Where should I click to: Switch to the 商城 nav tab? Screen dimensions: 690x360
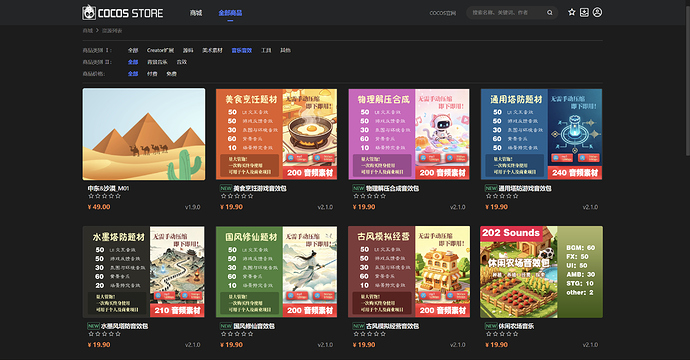[x=196, y=13]
